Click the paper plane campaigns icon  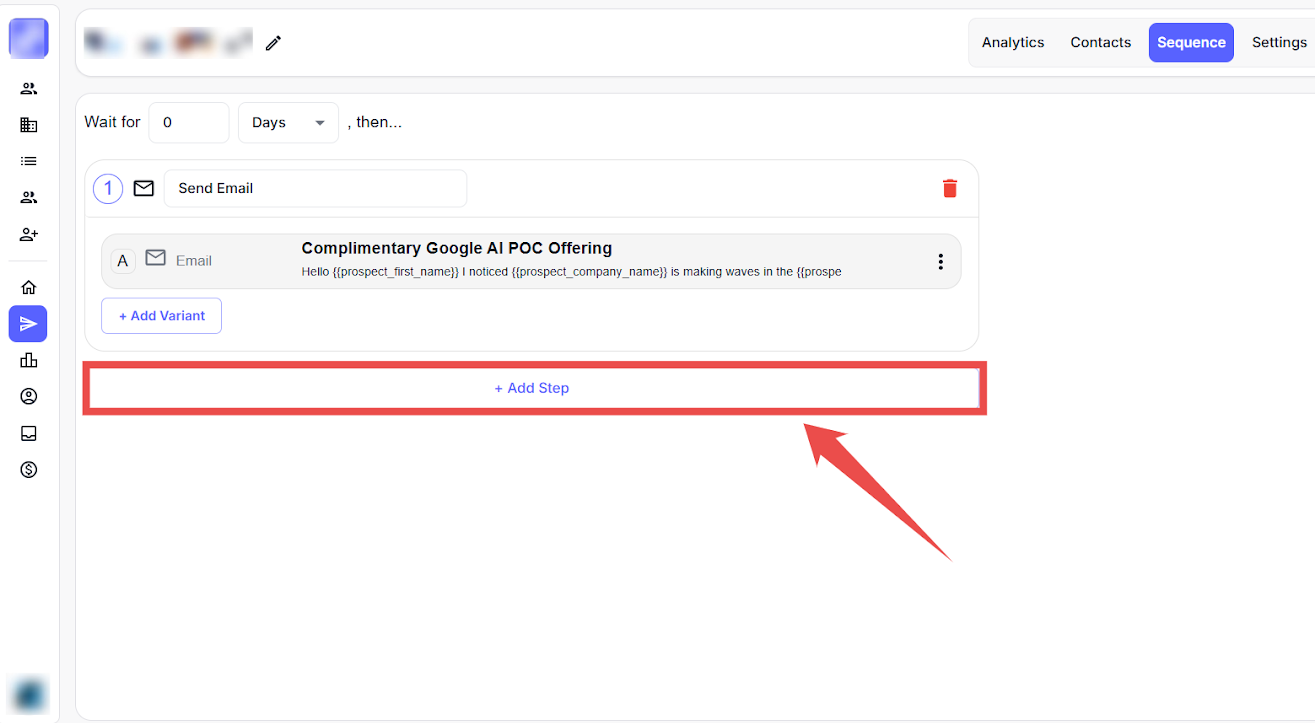point(29,324)
